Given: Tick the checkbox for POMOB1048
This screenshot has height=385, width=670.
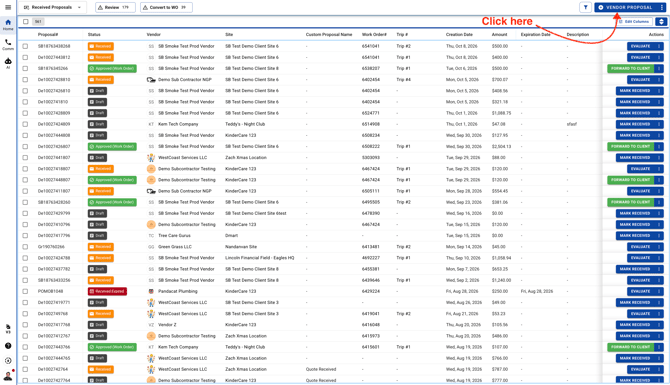Looking at the screenshot, I should pos(25,291).
